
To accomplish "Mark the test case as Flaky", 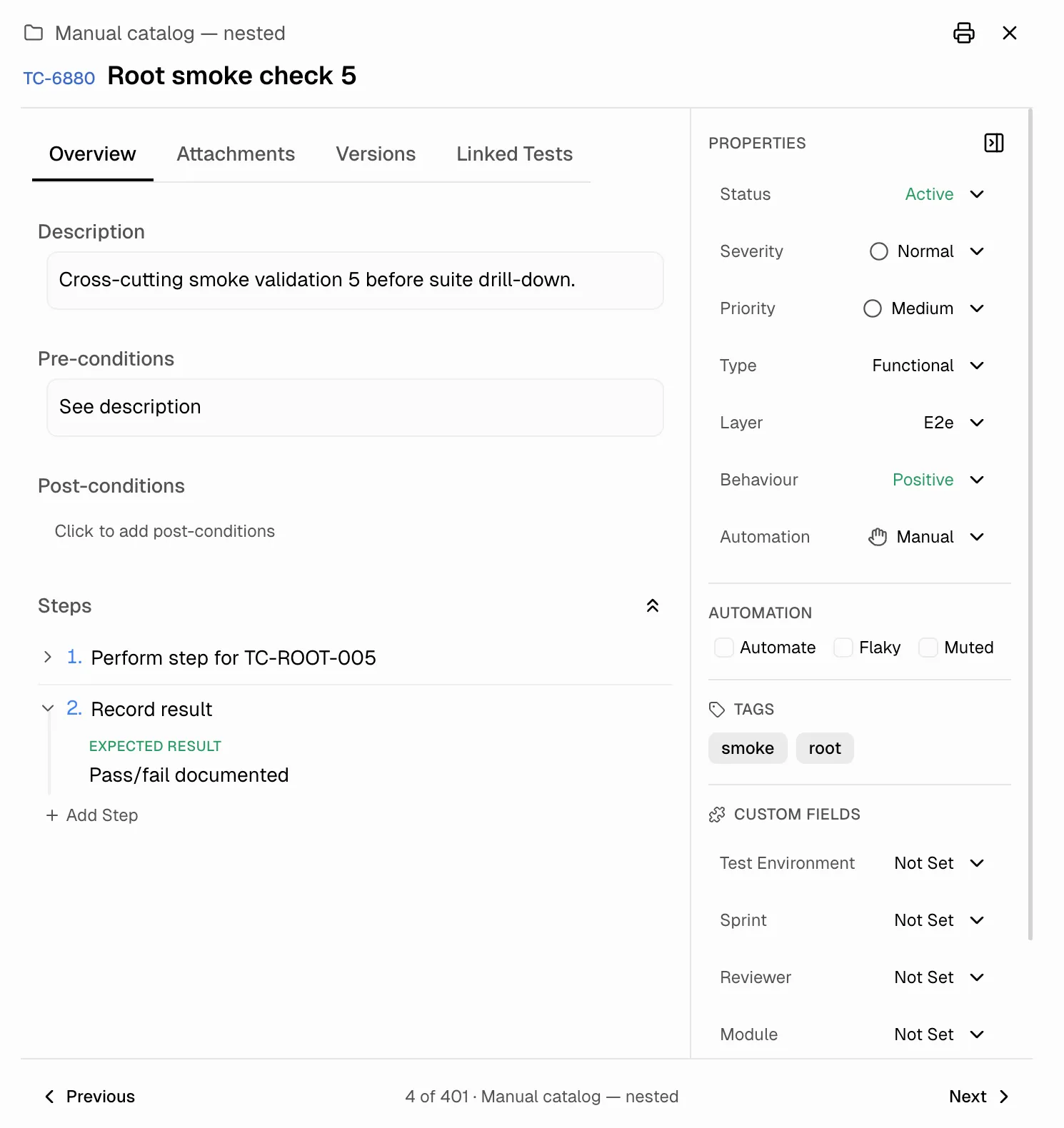I will (843, 648).
